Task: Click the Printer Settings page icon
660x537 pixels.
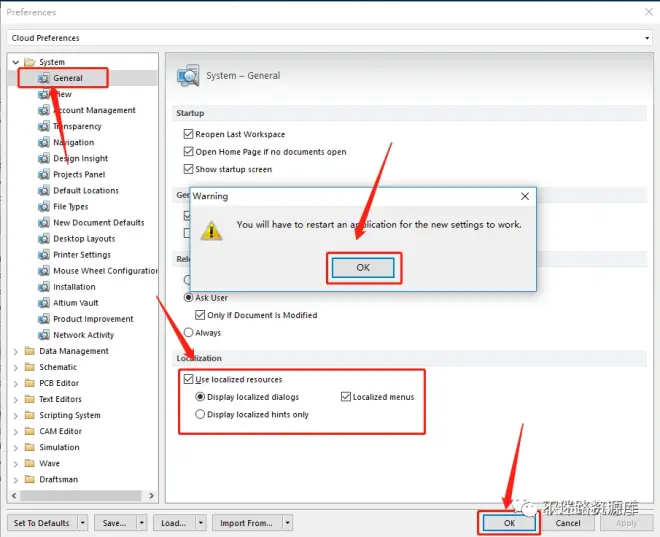Action: pos(43,255)
